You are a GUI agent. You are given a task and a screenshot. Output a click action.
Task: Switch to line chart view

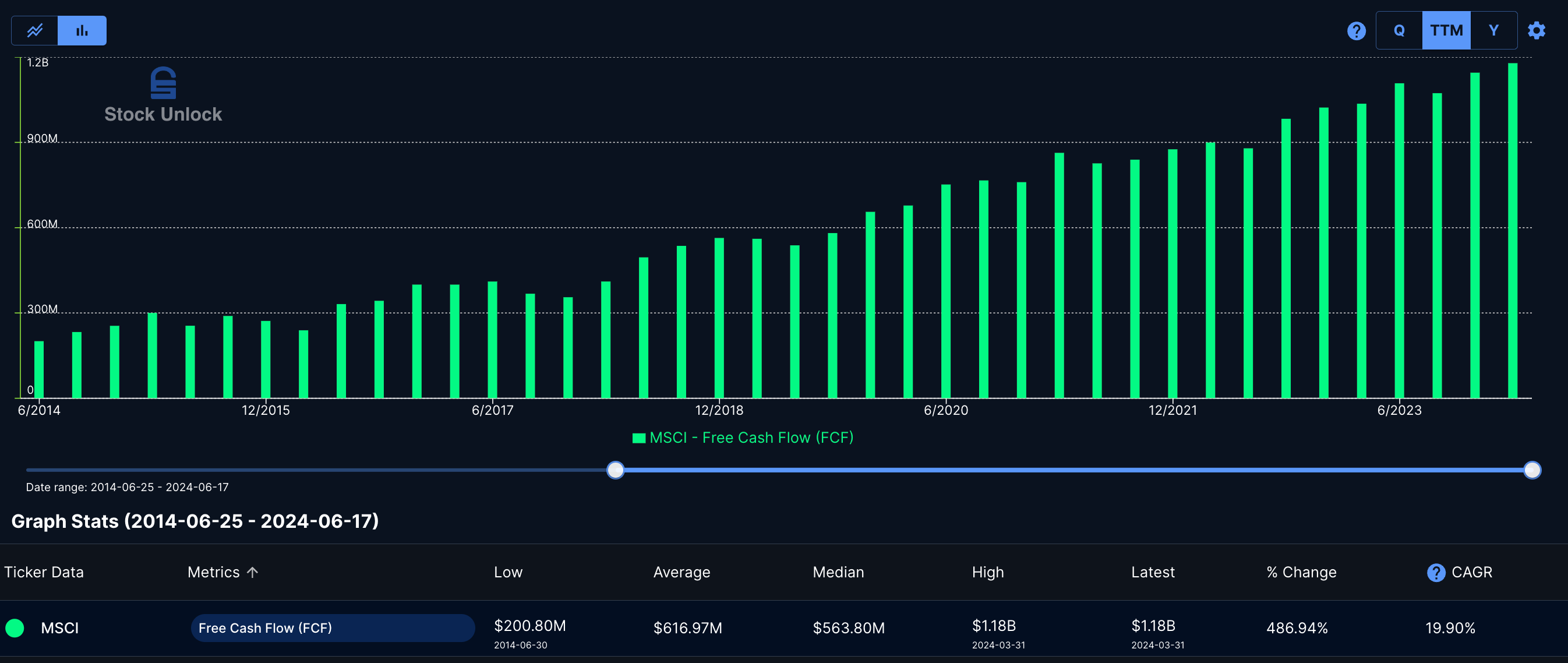[x=35, y=30]
